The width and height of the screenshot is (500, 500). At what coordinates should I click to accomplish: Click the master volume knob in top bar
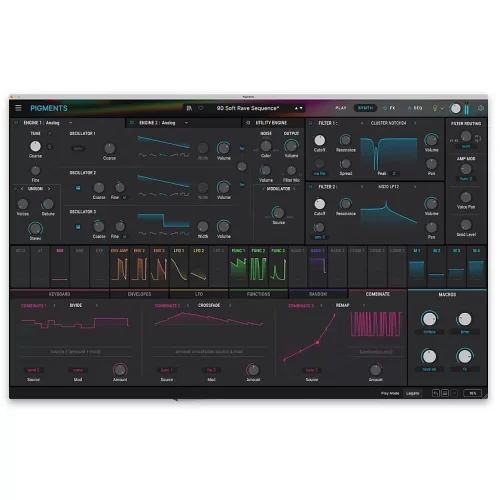455,108
